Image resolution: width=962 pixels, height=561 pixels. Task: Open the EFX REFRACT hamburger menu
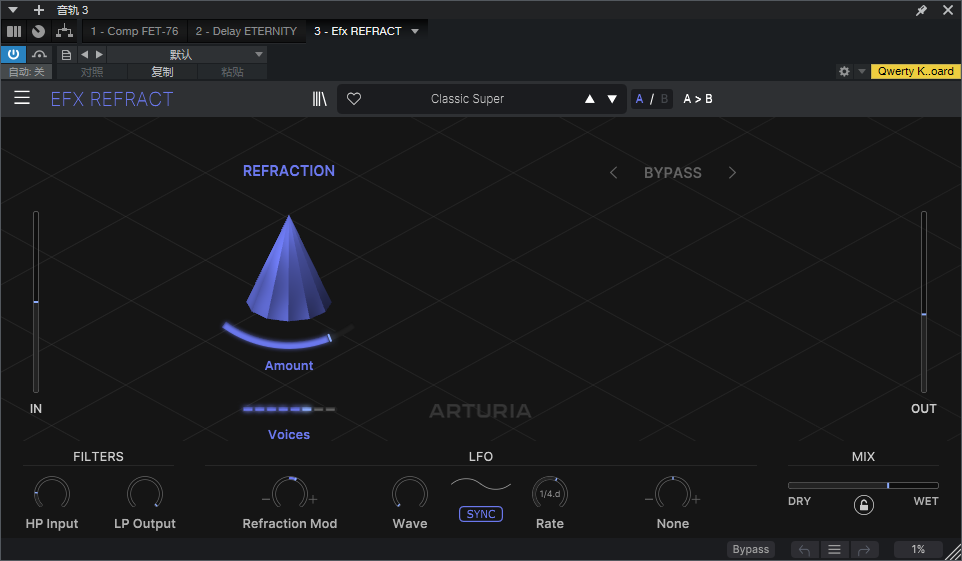22,98
